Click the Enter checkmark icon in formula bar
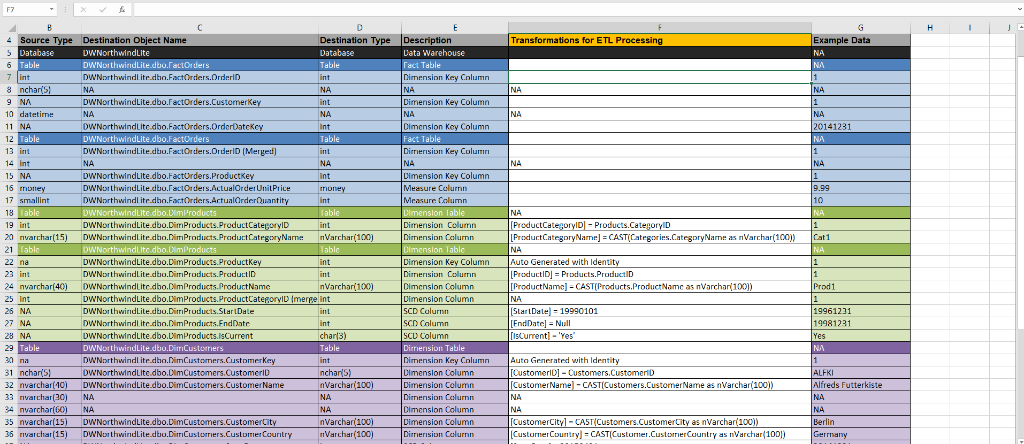Screen dimensions: 1024x444 click(x=103, y=10)
